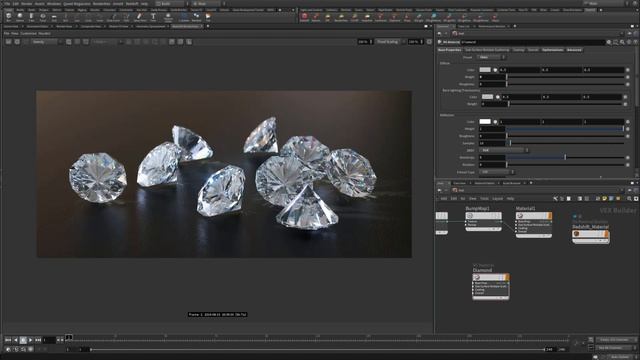The height and width of the screenshot is (360, 640).
Task: Open the File menu in the main menu bar
Action: click(x=7, y=3)
